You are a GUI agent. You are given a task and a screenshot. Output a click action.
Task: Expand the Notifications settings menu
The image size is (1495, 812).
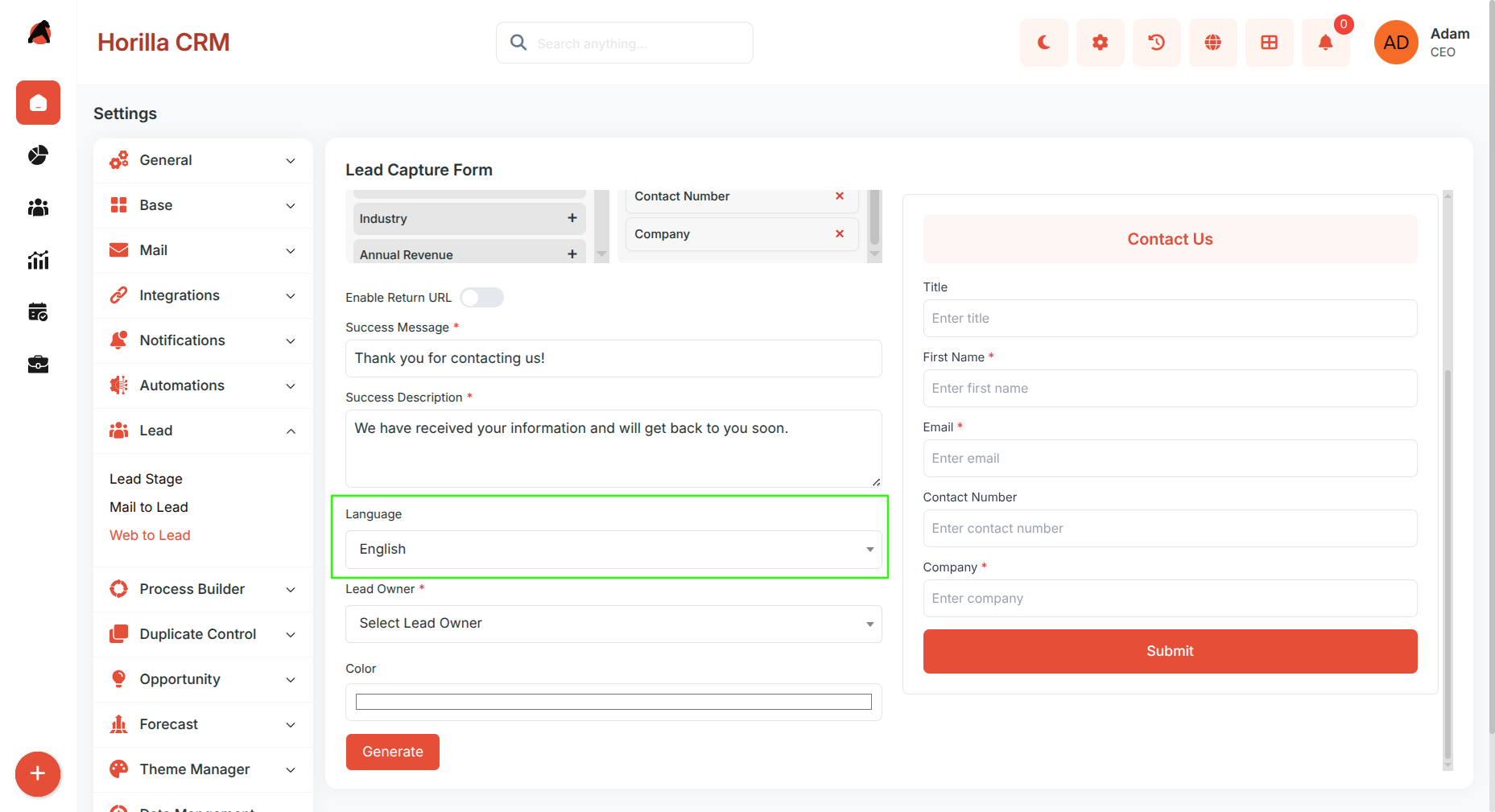pyautogui.click(x=203, y=340)
